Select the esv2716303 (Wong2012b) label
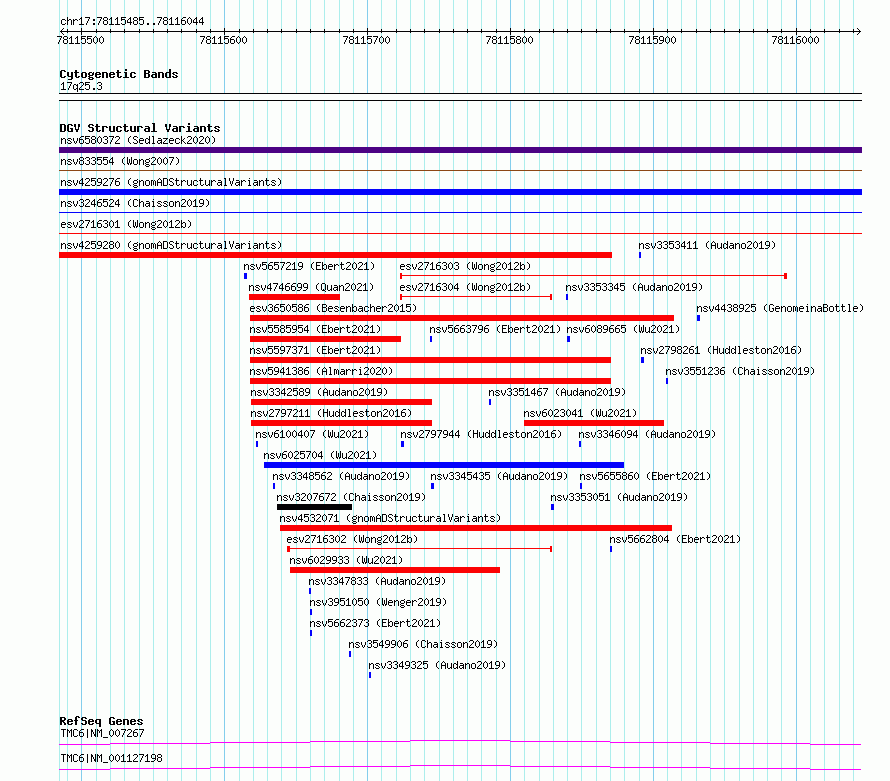Image resolution: width=890 pixels, height=781 pixels. click(465, 266)
